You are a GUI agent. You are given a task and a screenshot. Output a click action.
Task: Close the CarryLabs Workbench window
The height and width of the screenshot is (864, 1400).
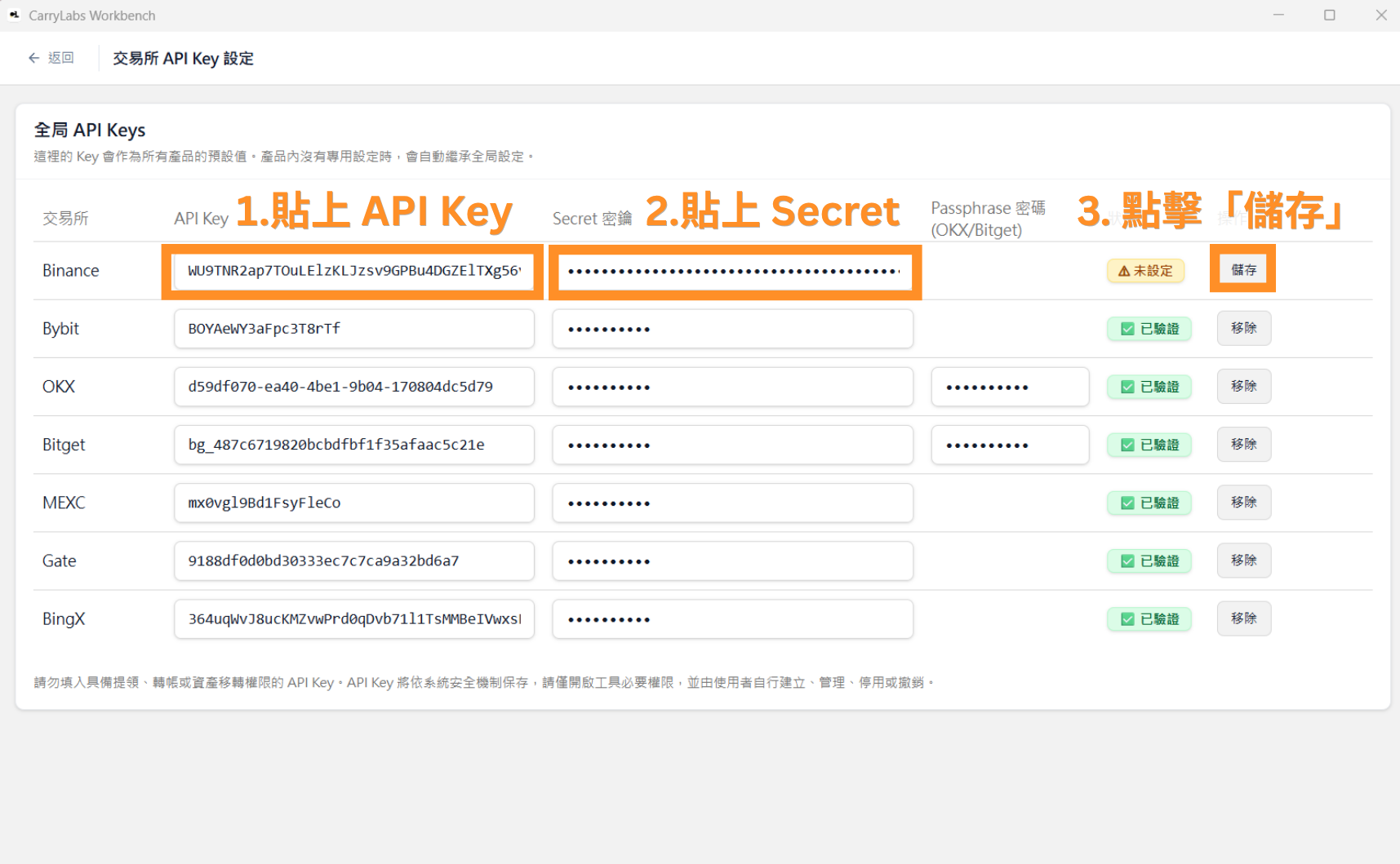[x=1380, y=15]
